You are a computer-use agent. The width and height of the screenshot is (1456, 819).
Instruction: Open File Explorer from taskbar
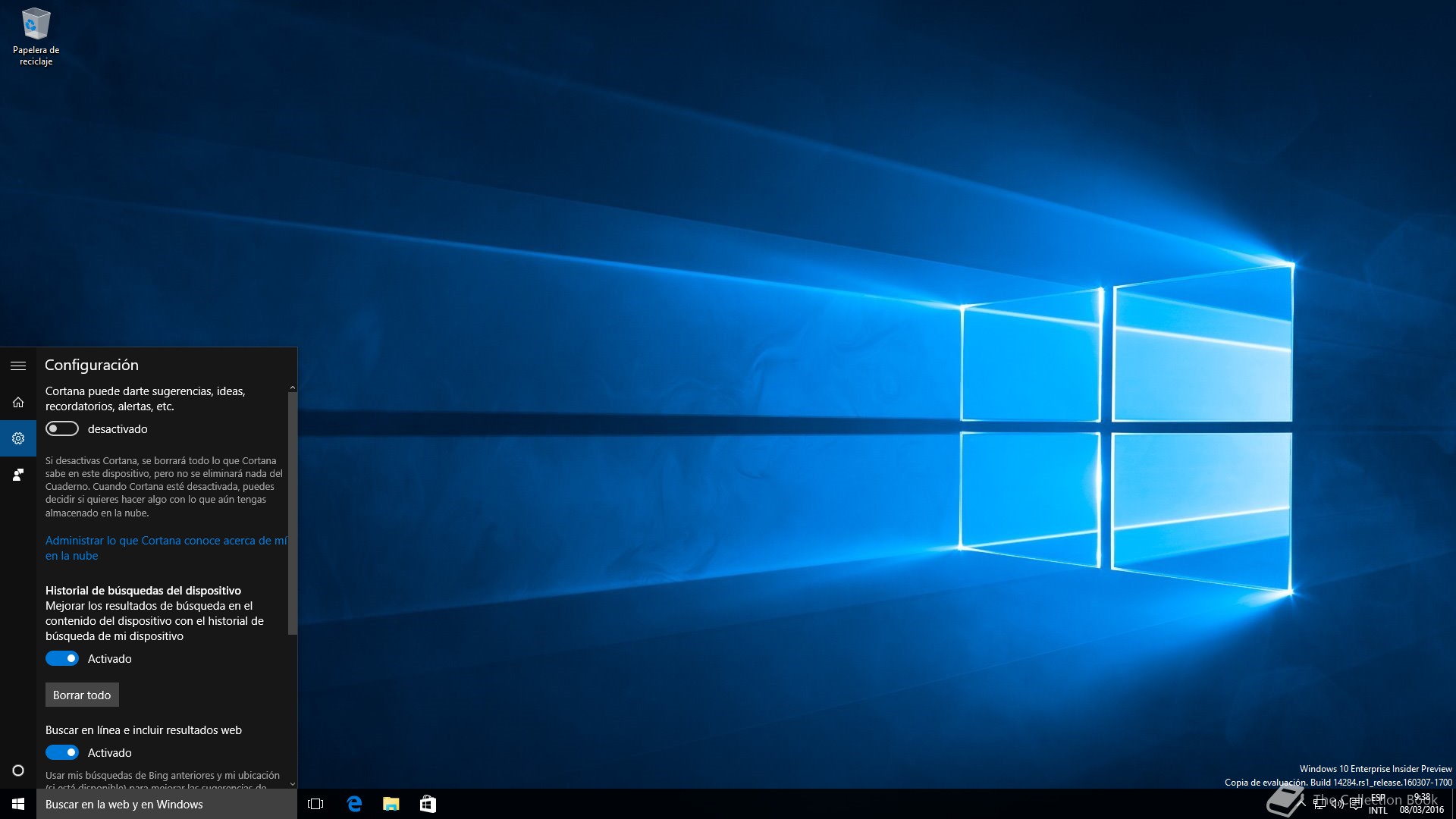click(391, 804)
